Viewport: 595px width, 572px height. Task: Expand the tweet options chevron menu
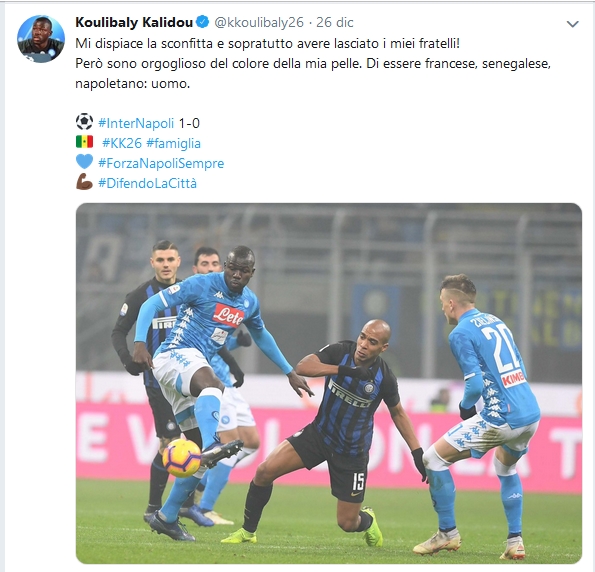point(572,24)
